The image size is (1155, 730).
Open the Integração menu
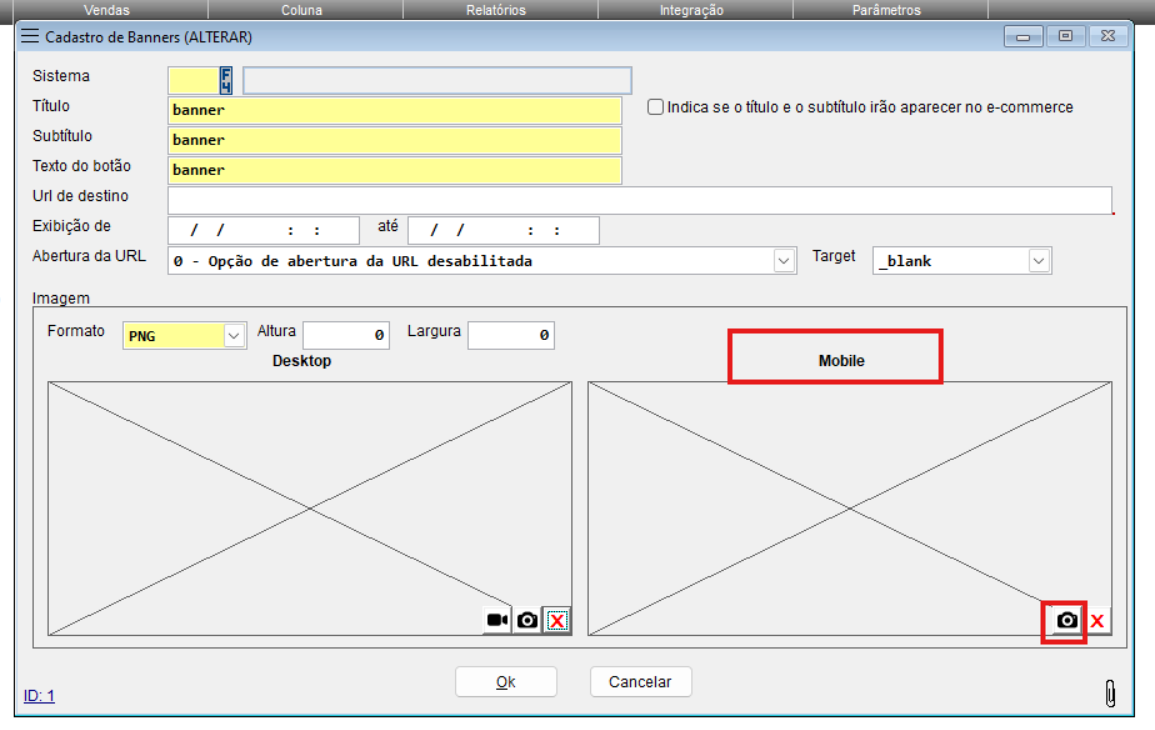[x=691, y=10]
